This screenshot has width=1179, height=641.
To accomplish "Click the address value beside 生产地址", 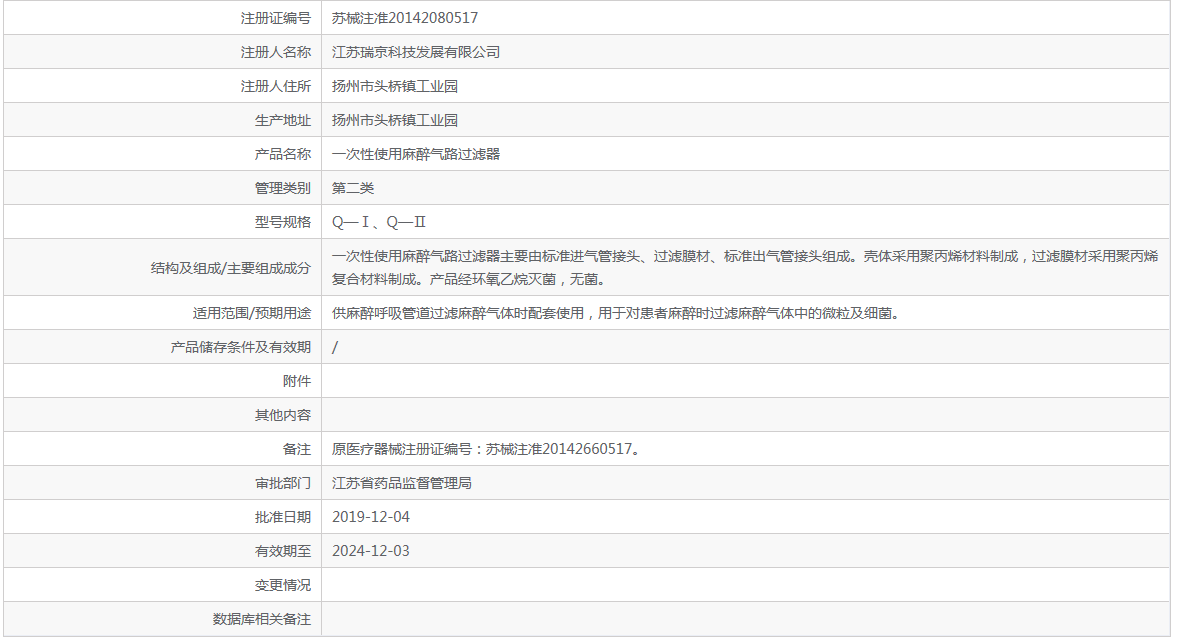I will coord(395,120).
